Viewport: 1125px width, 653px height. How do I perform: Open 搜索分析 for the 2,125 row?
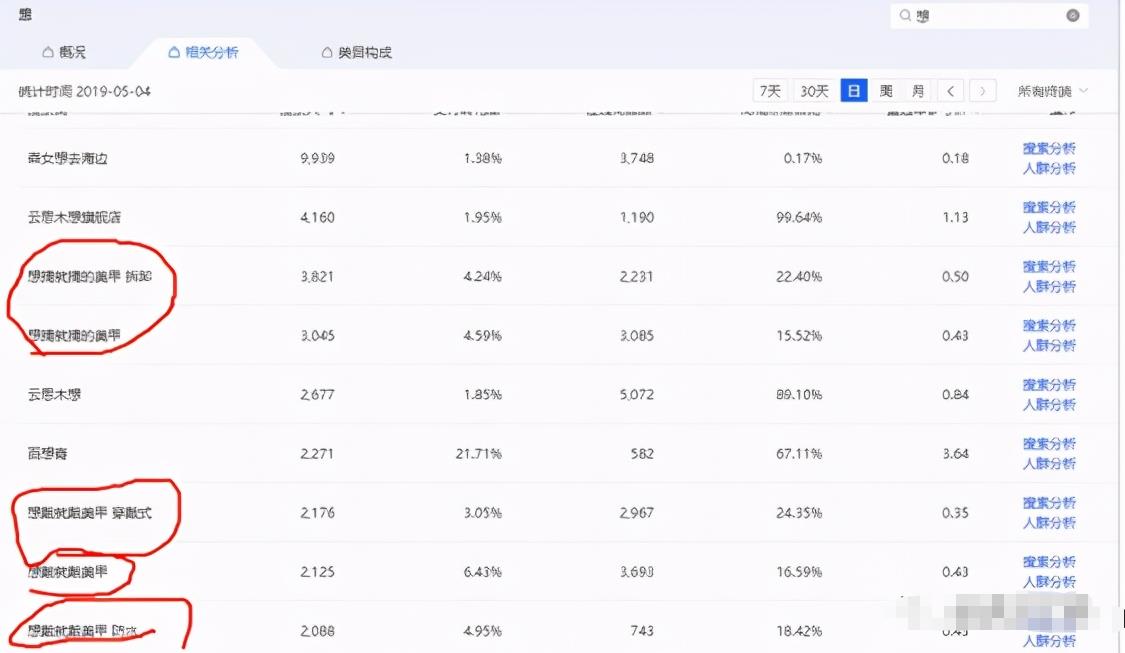click(1049, 562)
